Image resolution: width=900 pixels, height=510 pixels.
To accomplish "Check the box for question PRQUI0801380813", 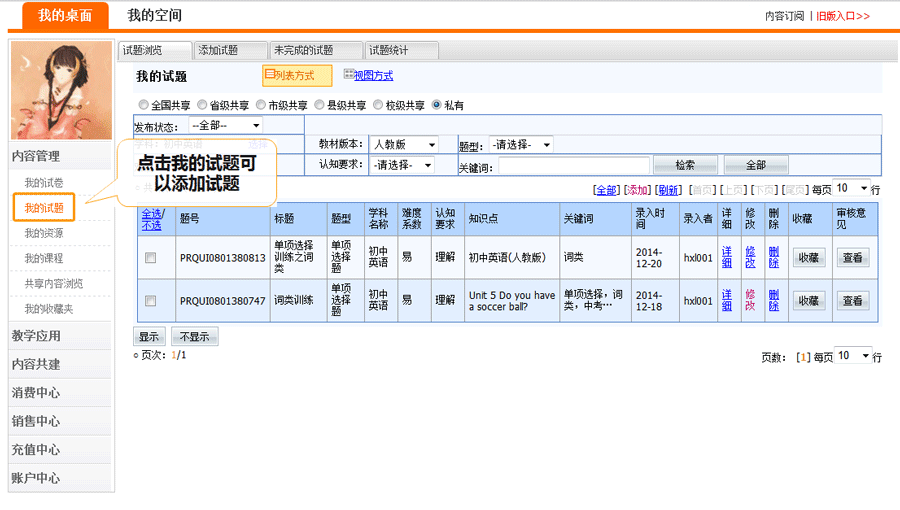I will point(151,258).
